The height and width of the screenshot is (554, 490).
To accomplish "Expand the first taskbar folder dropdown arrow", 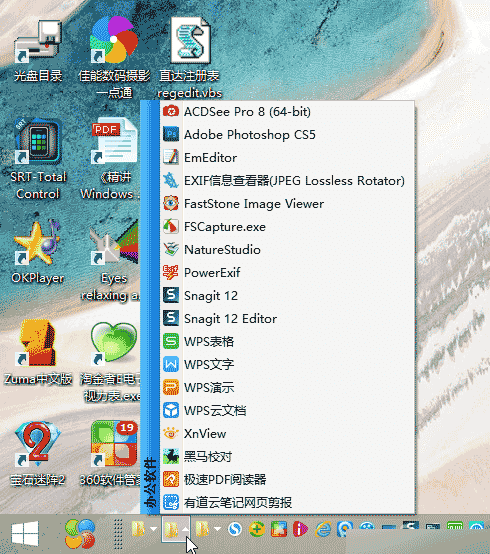I will (x=153, y=529).
